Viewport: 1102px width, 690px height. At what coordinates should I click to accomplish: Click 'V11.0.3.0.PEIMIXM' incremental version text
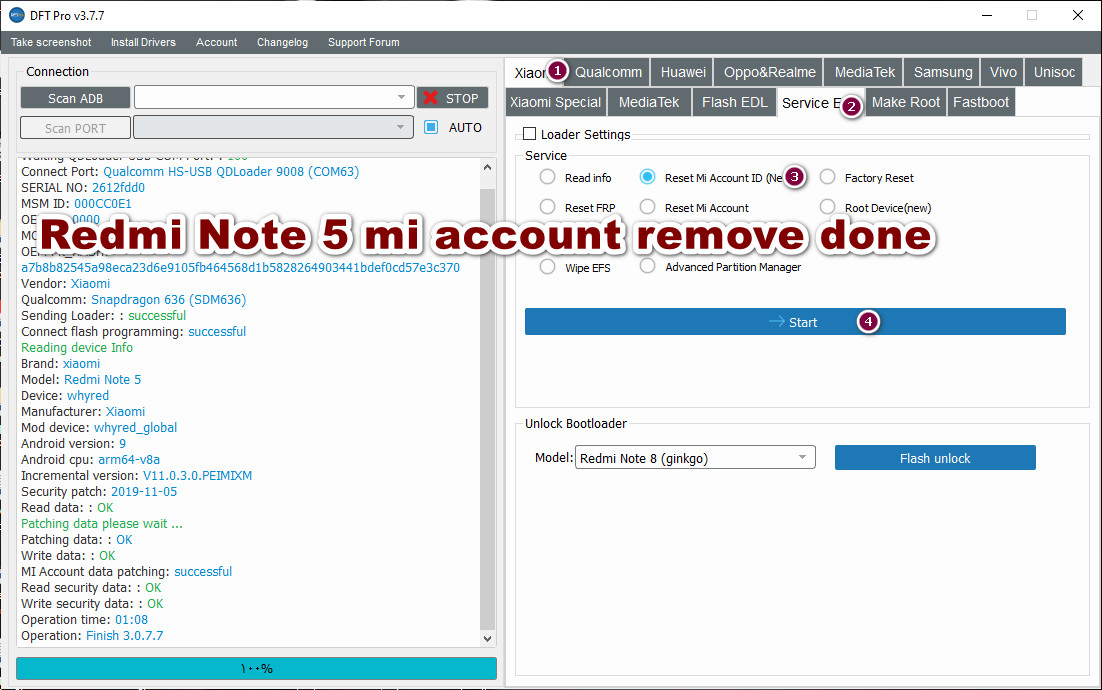pos(197,476)
